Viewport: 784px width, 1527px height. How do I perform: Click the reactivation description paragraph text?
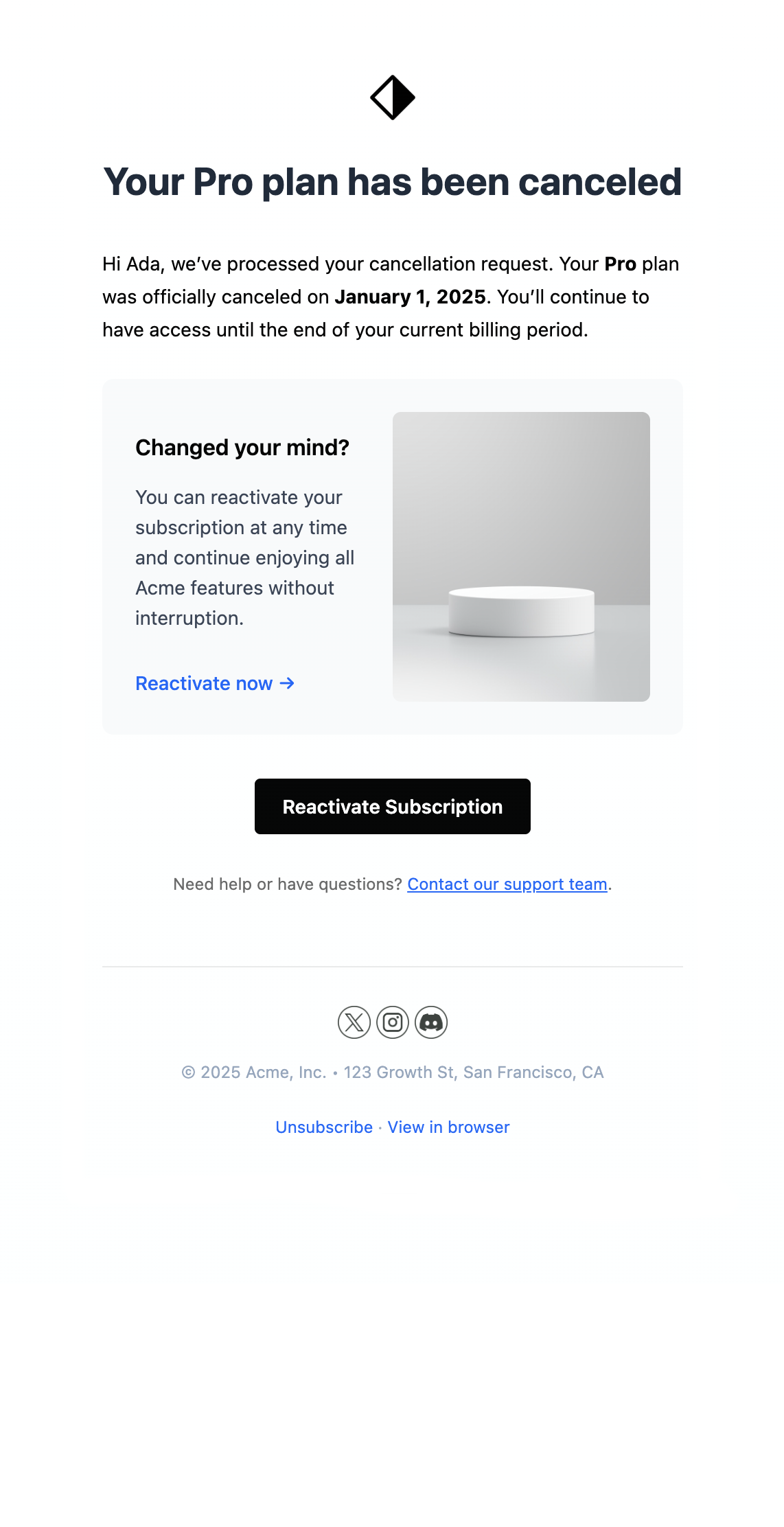click(x=245, y=558)
